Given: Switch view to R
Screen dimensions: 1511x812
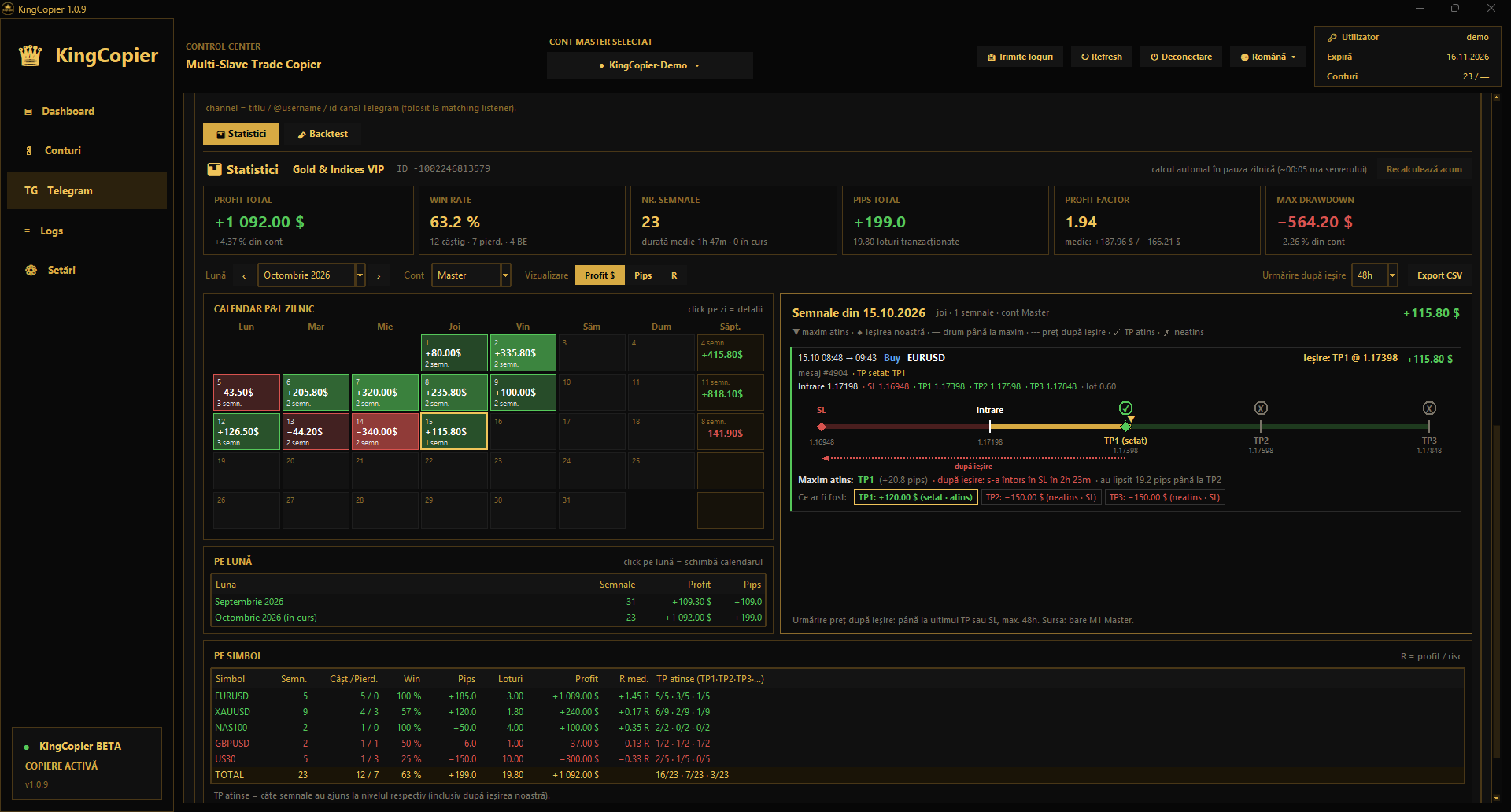Looking at the screenshot, I should (674, 275).
